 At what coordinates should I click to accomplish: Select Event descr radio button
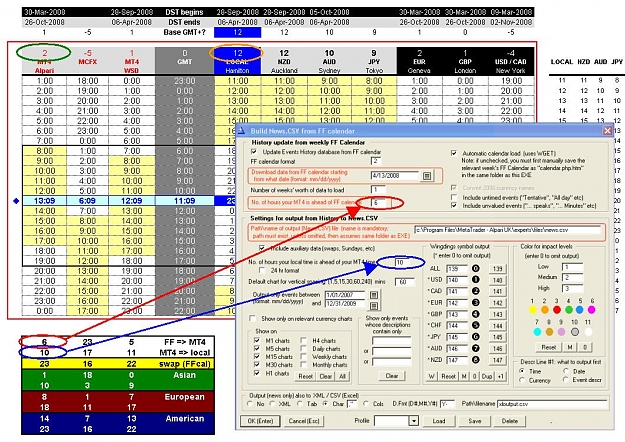(566, 380)
